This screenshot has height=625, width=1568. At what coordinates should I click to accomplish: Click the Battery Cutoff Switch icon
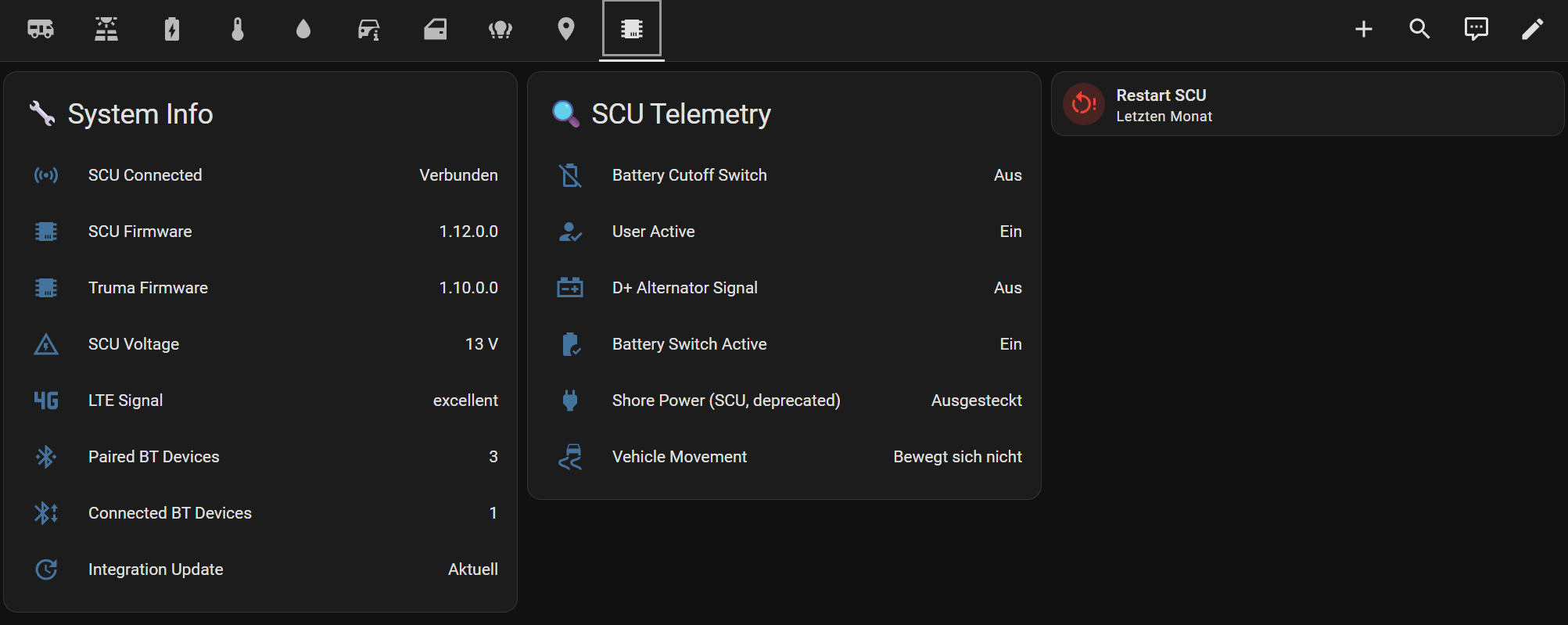click(x=570, y=175)
